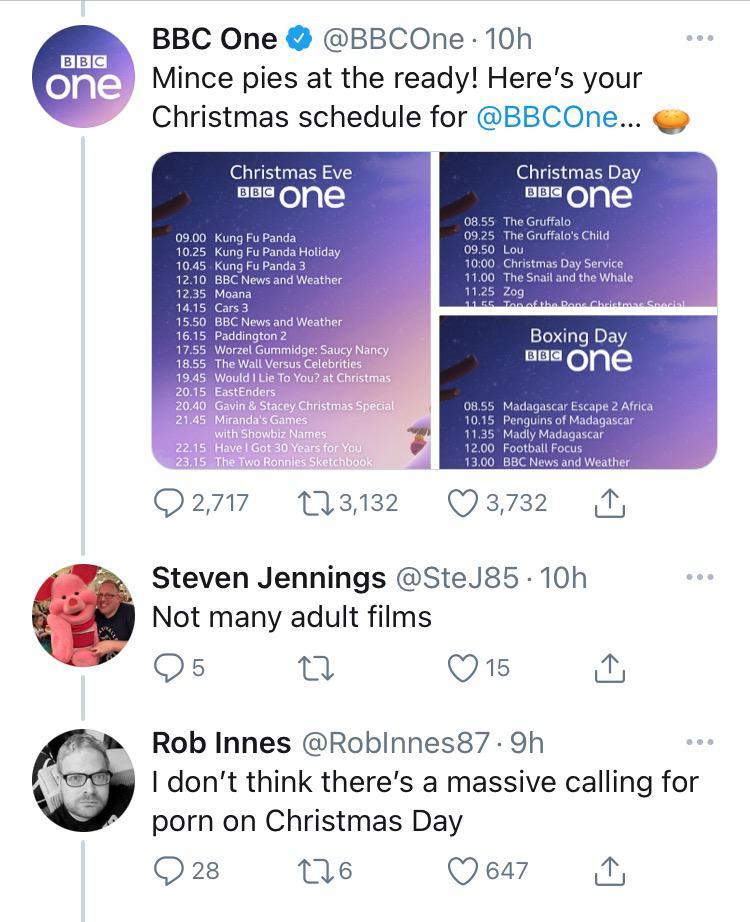View the Boxing Day schedule image

(578, 393)
